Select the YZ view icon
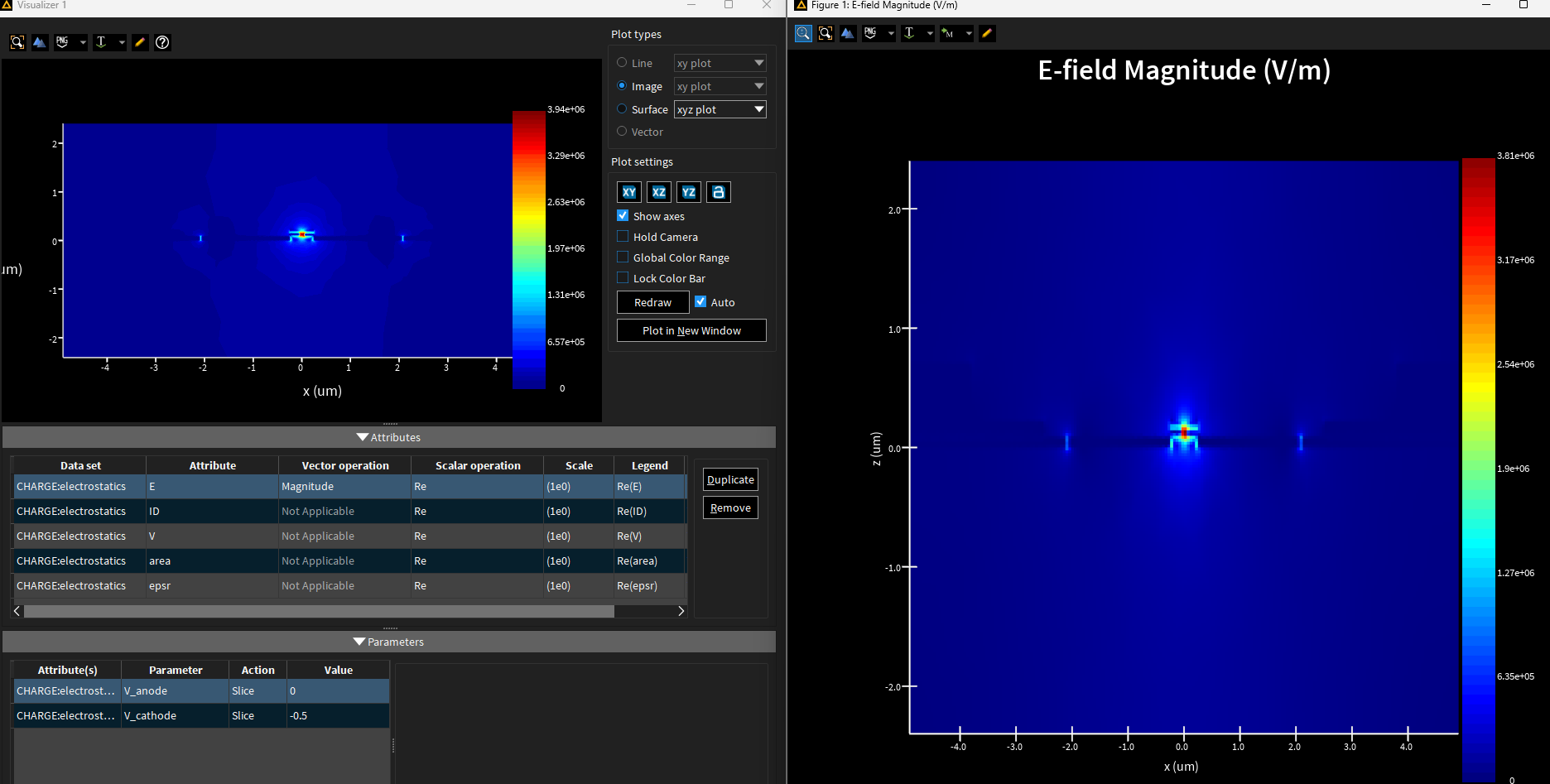Screen dimensions: 1550x784 (689, 192)
